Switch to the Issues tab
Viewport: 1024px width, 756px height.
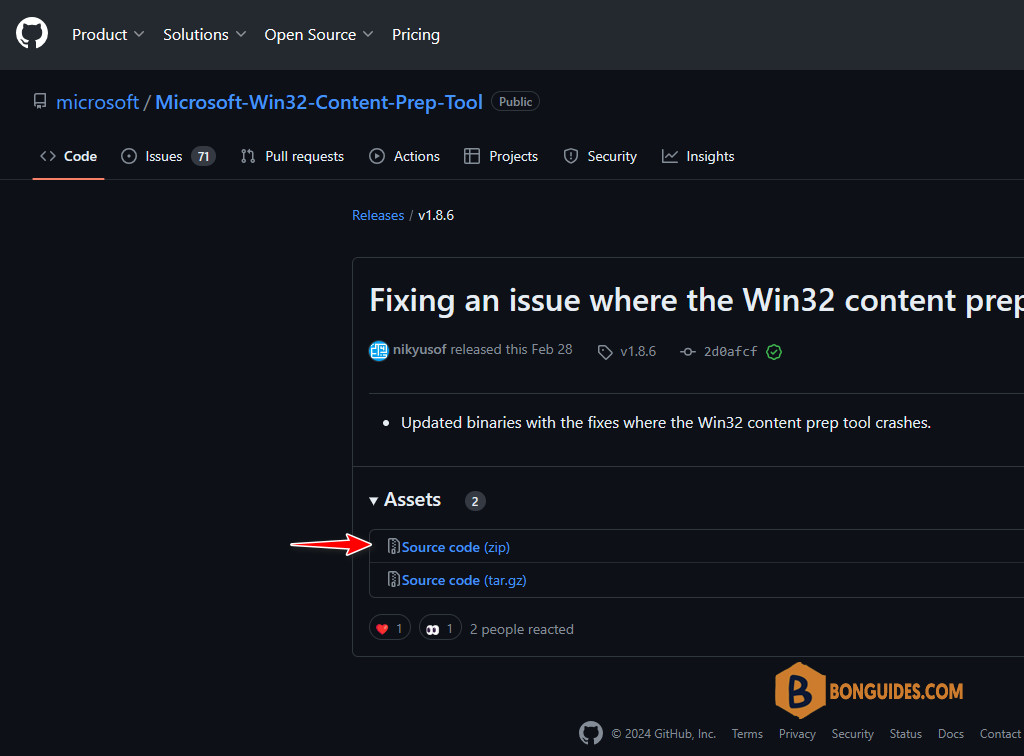point(168,157)
